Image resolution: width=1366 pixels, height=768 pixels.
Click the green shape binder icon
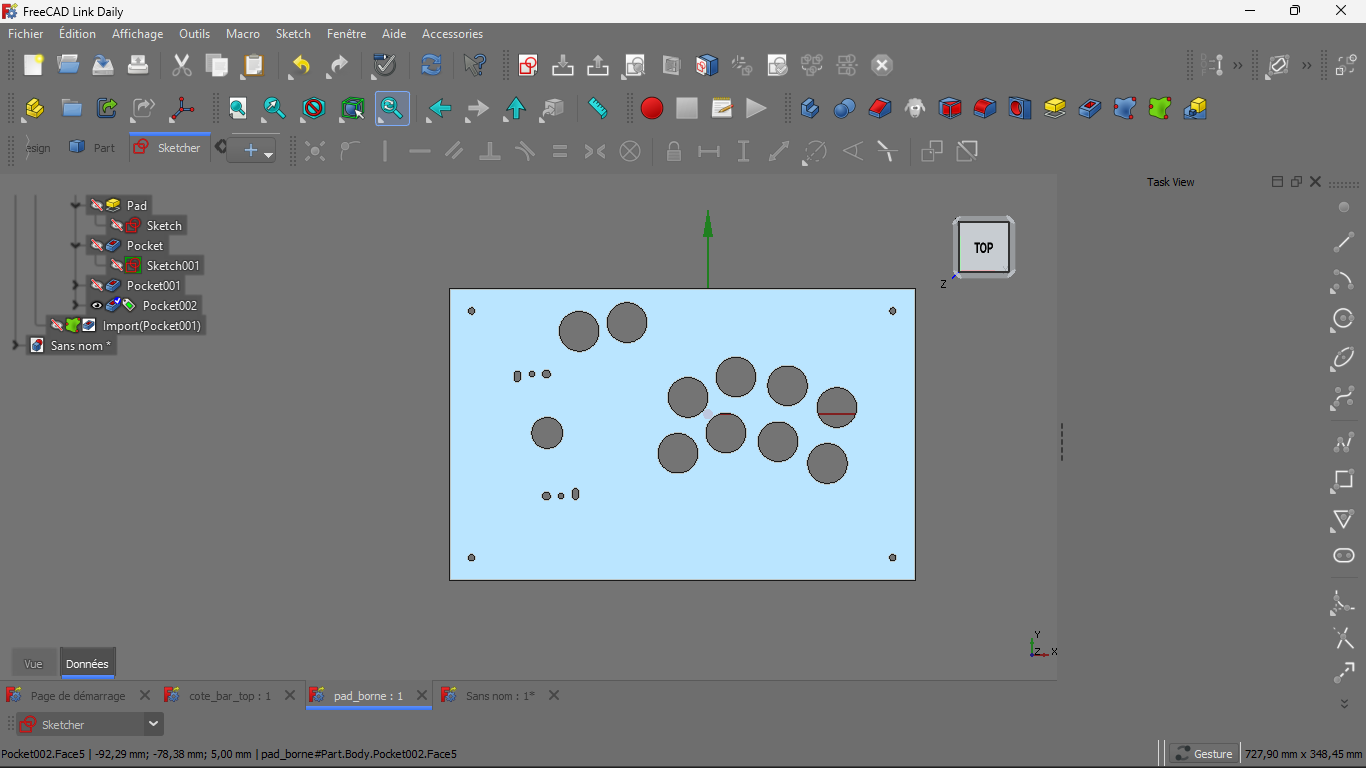(1160, 108)
